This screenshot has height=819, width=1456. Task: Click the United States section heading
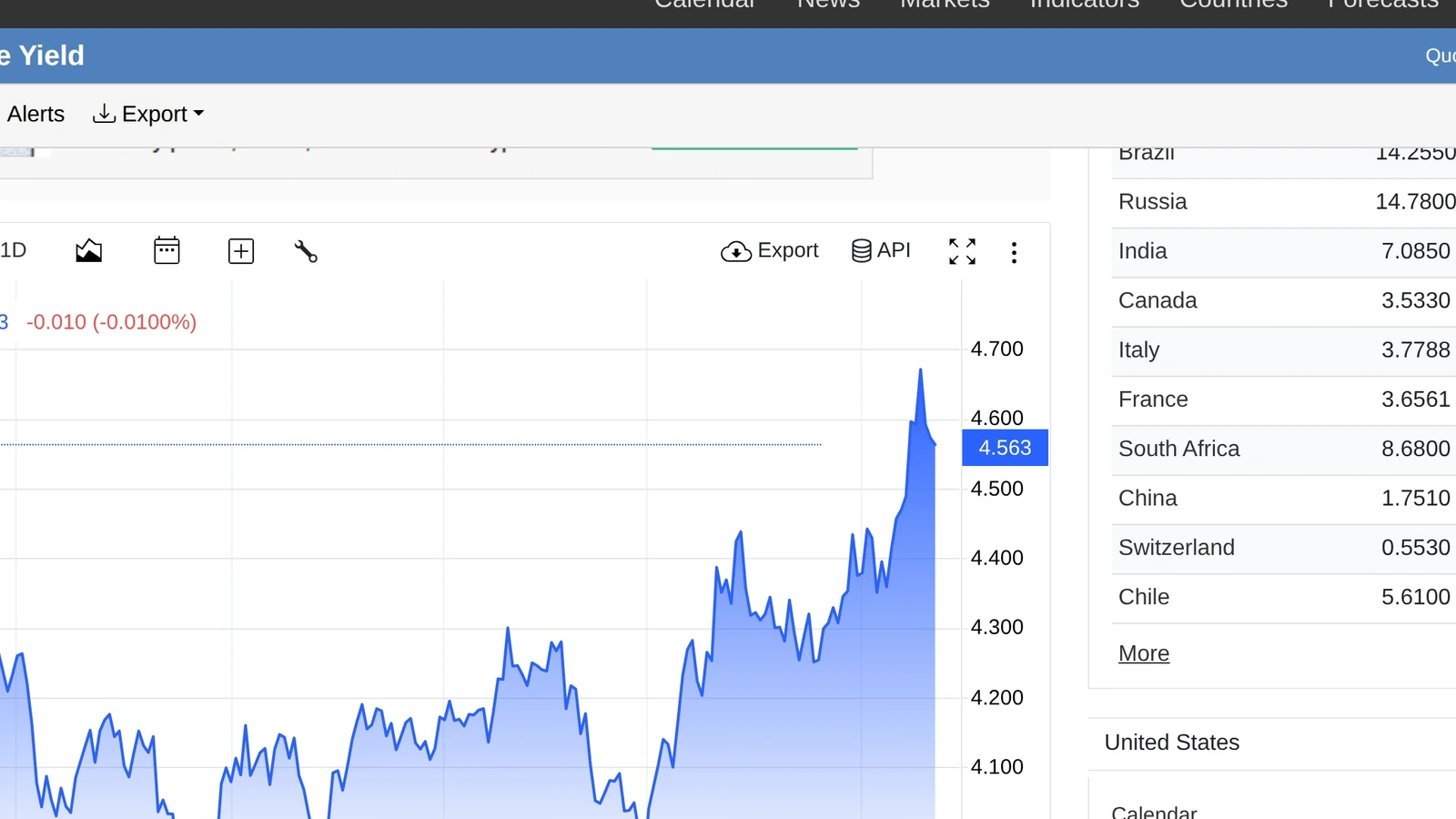pyautogui.click(x=1172, y=743)
